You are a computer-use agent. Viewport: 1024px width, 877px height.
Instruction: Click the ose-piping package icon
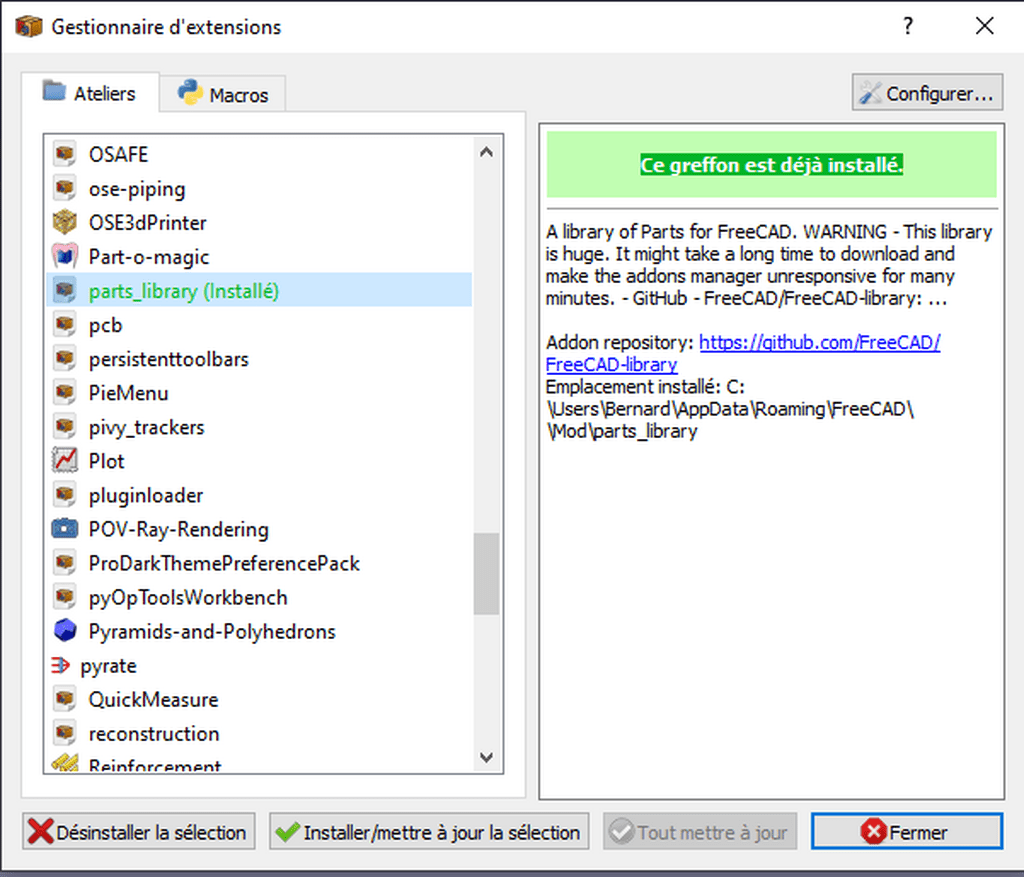point(65,189)
